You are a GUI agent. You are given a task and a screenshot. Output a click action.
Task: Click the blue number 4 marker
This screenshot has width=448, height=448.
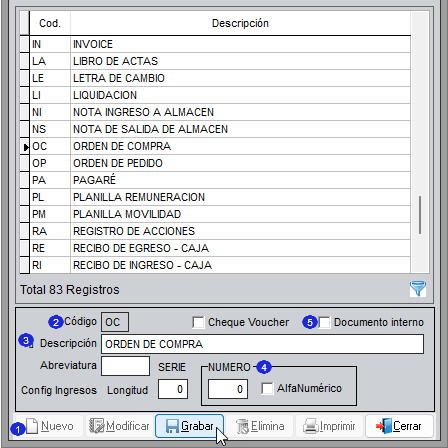pos(264,367)
